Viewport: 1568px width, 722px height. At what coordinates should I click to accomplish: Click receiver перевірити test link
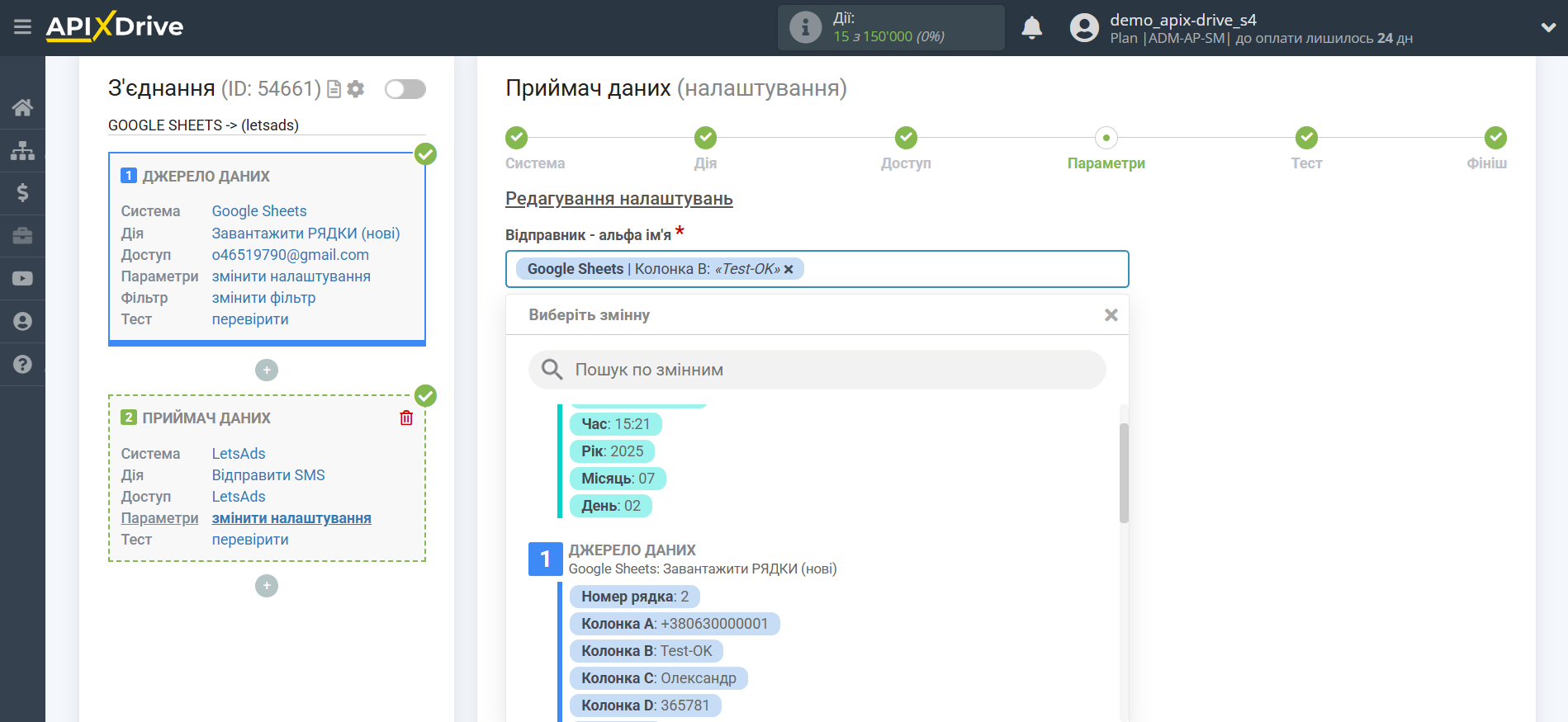tap(250, 540)
